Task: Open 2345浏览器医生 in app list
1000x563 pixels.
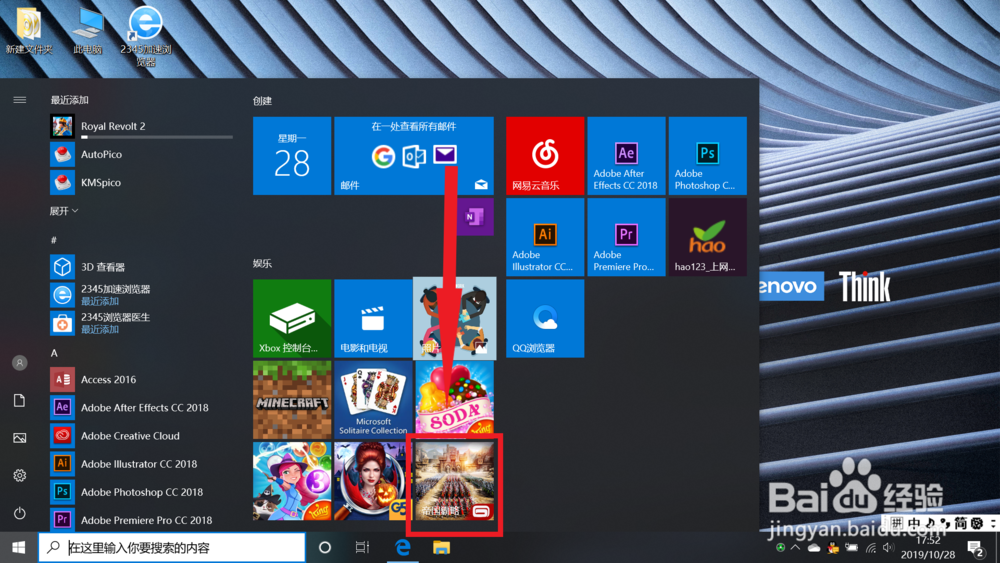Action: [x=142, y=323]
